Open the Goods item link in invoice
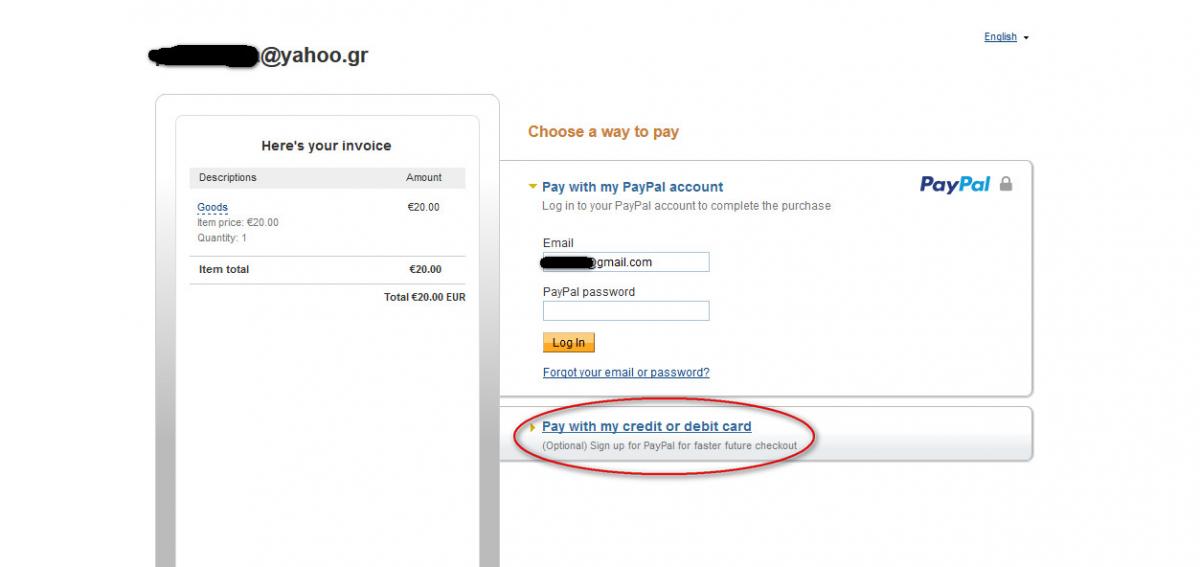 (212, 208)
